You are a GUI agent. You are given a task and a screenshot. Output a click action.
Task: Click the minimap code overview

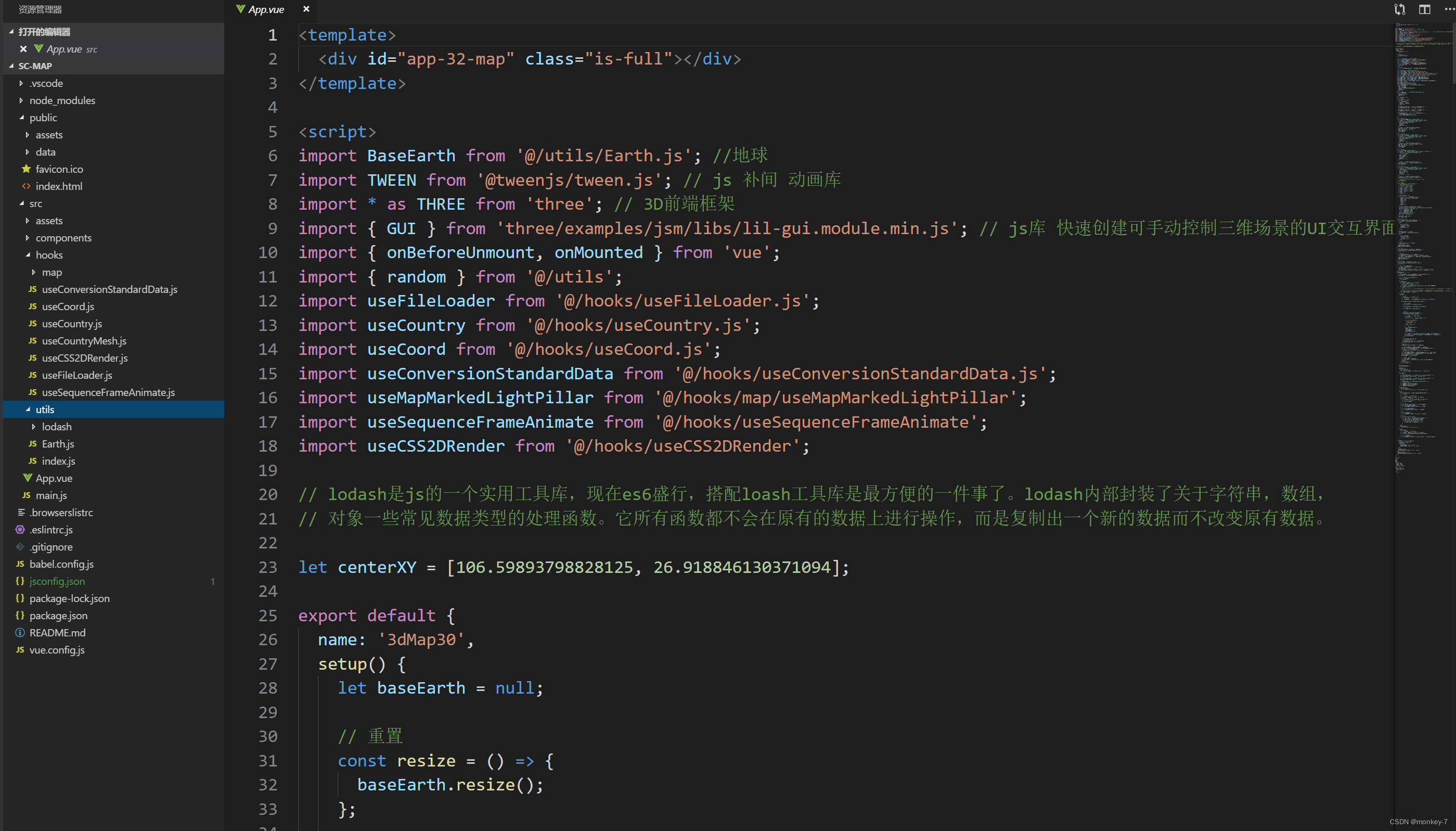click(1423, 248)
